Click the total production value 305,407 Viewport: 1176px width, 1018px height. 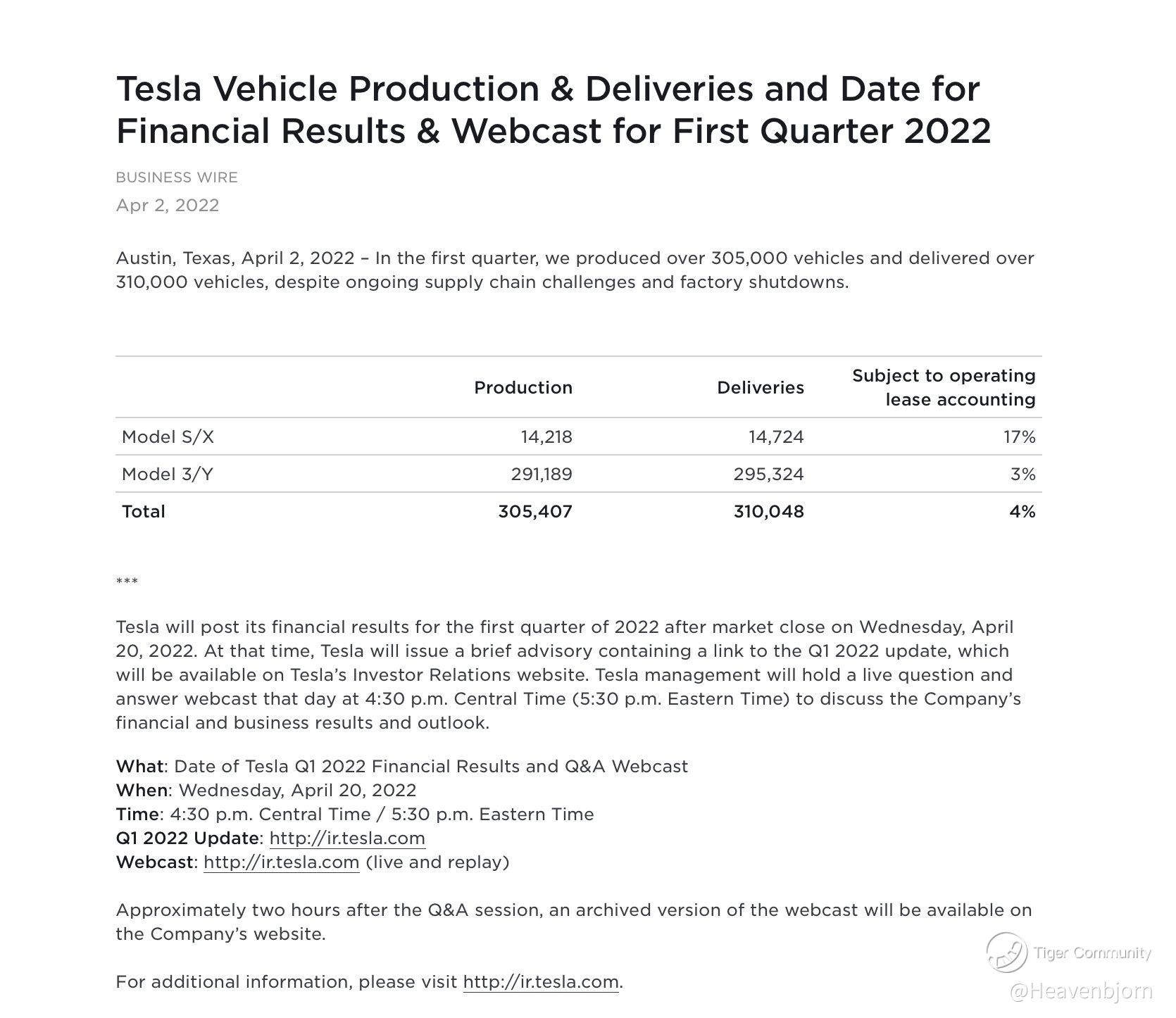535,512
